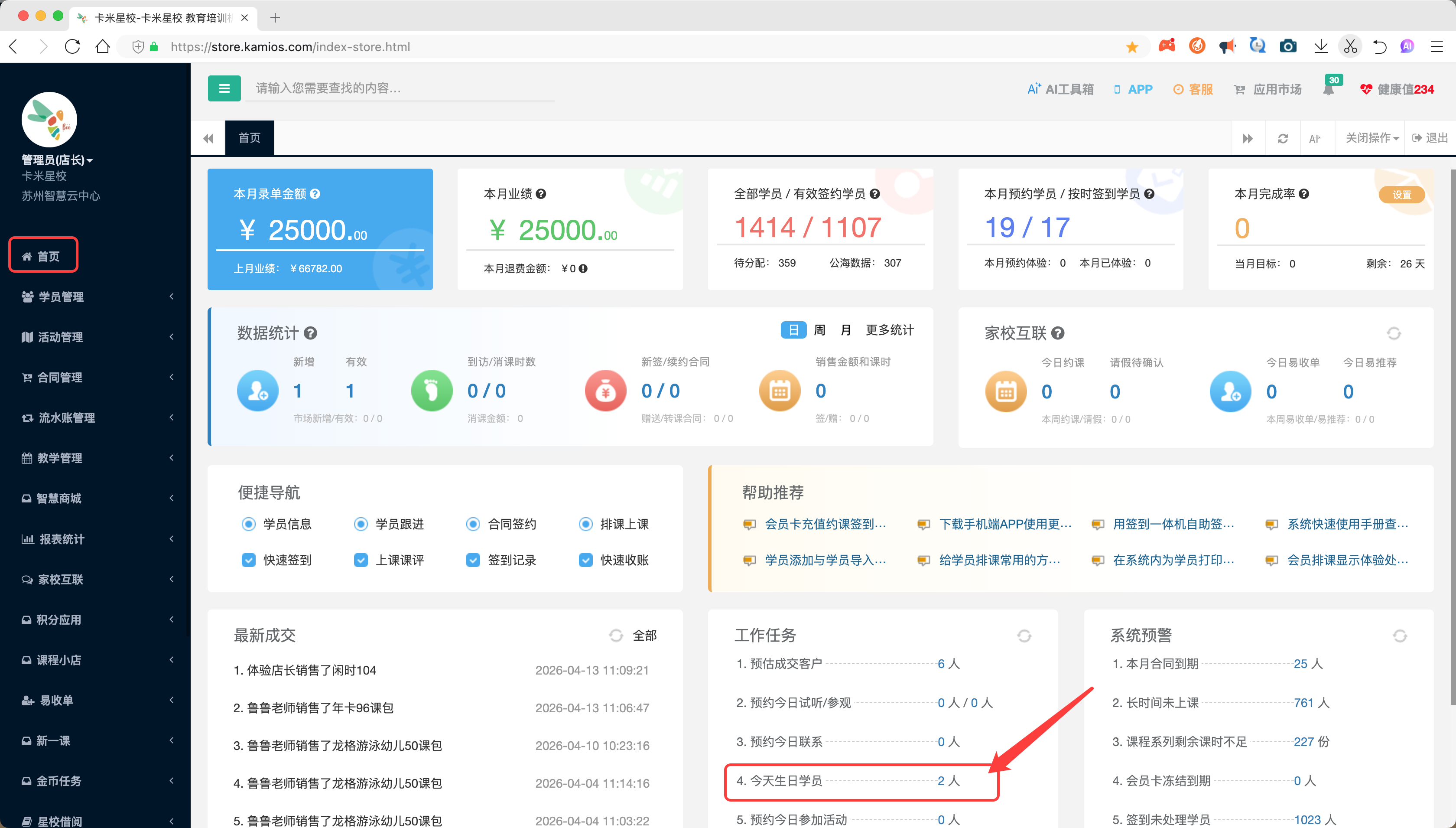The image size is (1456, 828).
Task: Refresh the 工作任务 panel
Action: pos(1024,635)
